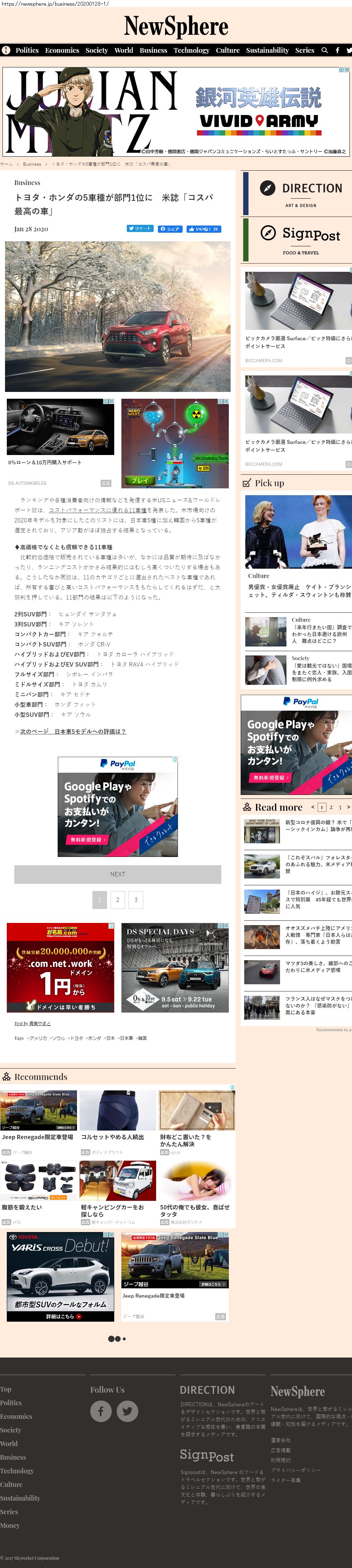
Task: Click the Business breadcrumb link
Action: point(32,164)
